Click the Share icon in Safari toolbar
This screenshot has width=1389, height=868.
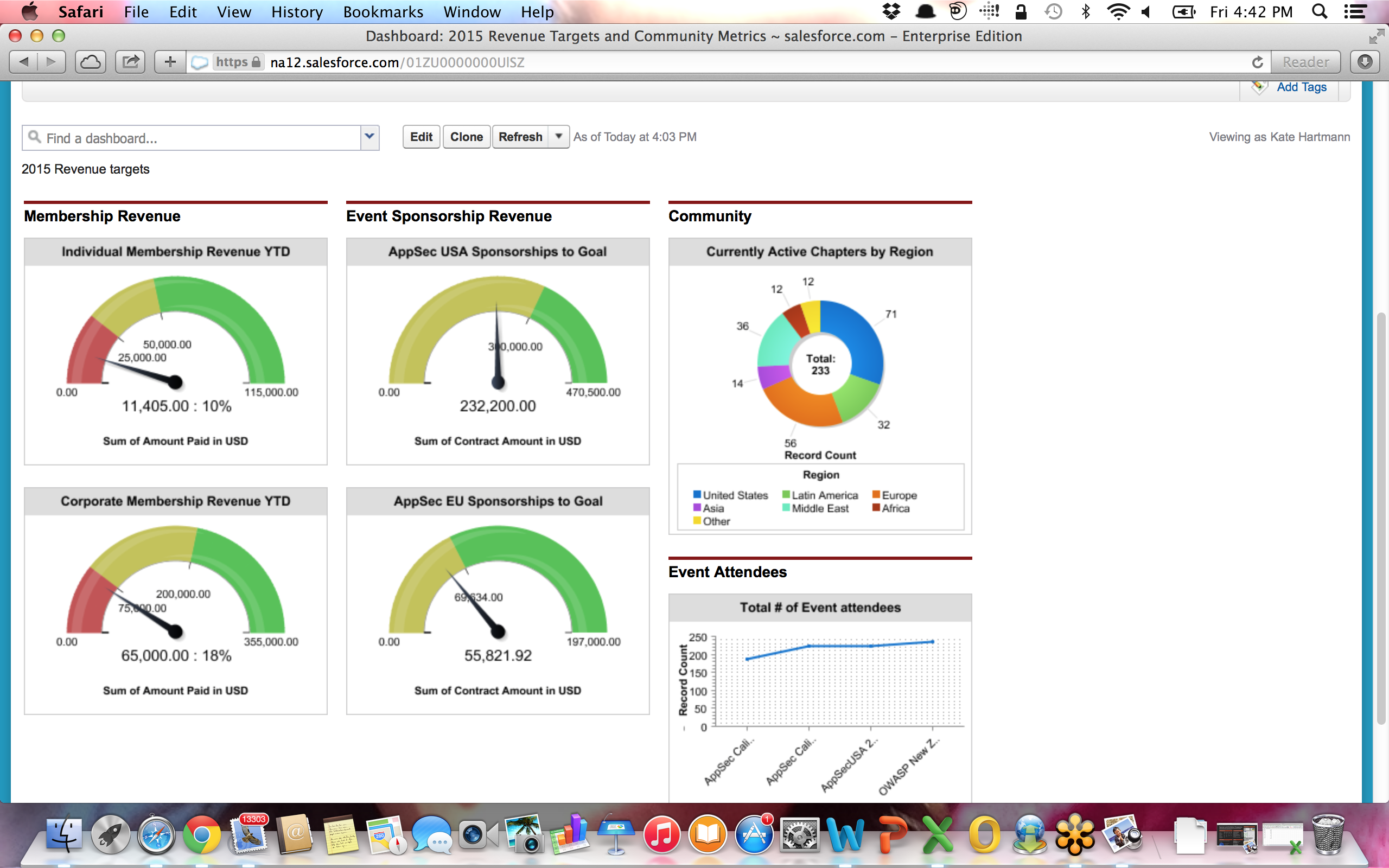tap(130, 62)
